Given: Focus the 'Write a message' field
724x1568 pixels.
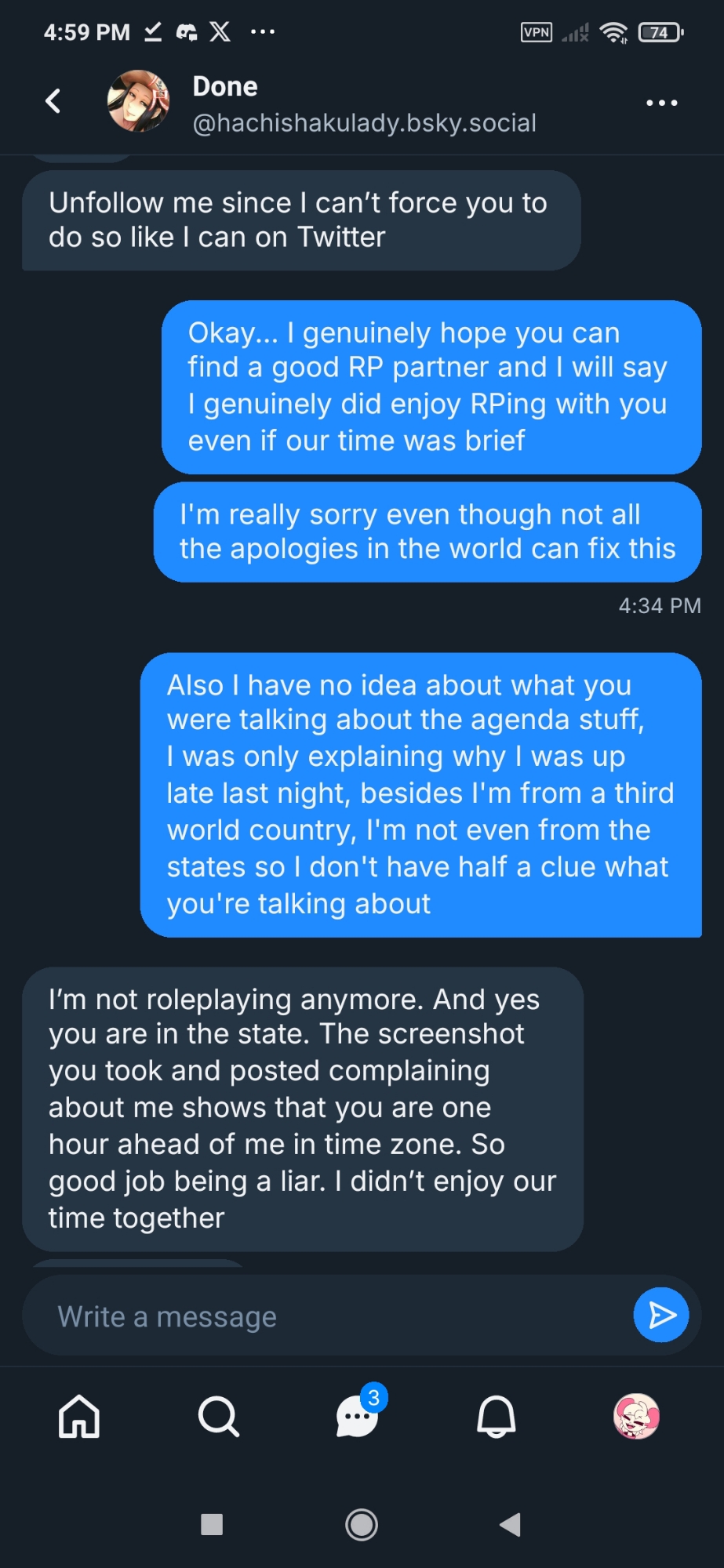Looking at the screenshot, I should tap(329, 1316).
